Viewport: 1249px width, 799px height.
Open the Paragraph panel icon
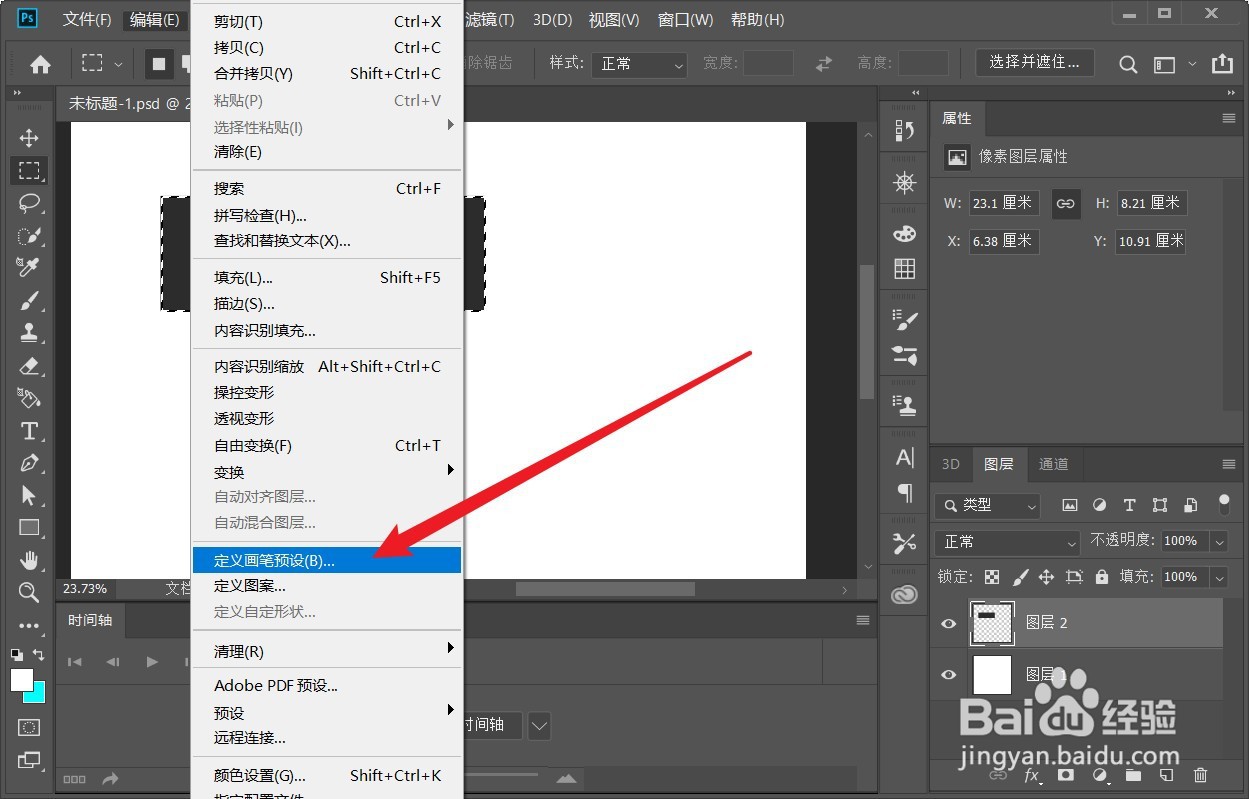tap(904, 493)
